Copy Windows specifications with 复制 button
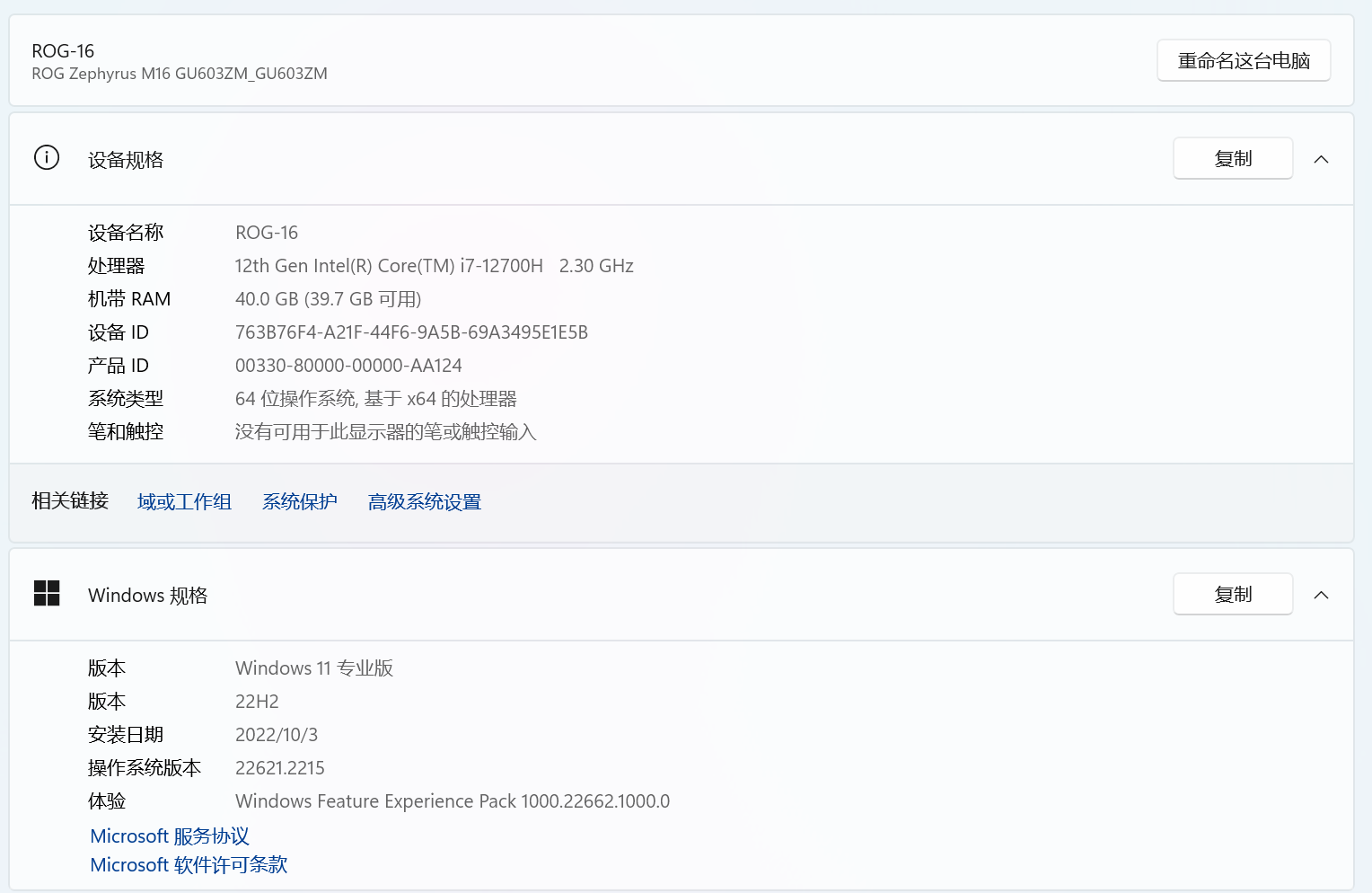Screen dimensions: 1372x893 [x=1233, y=594]
